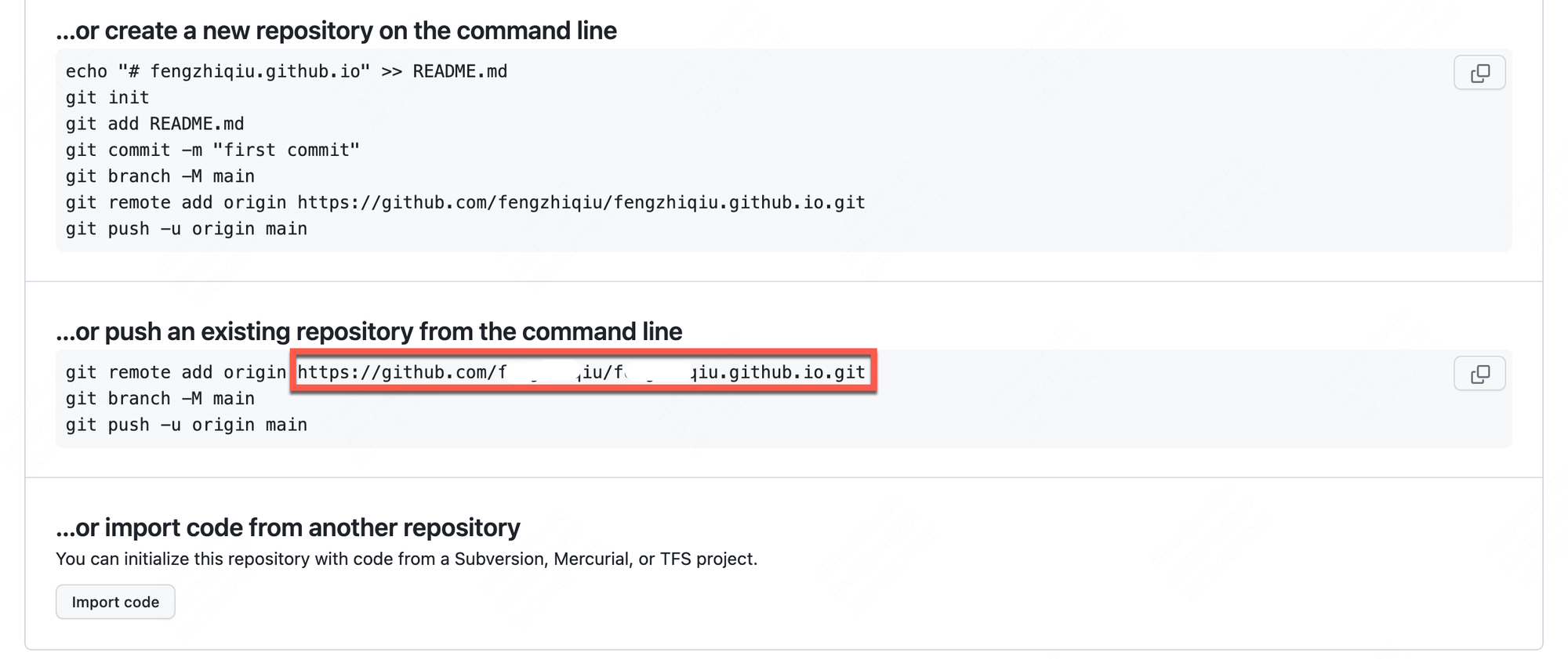Viewport: 1568px width, 659px height.
Task: Click the push an existing repository heading
Action: [x=368, y=331]
